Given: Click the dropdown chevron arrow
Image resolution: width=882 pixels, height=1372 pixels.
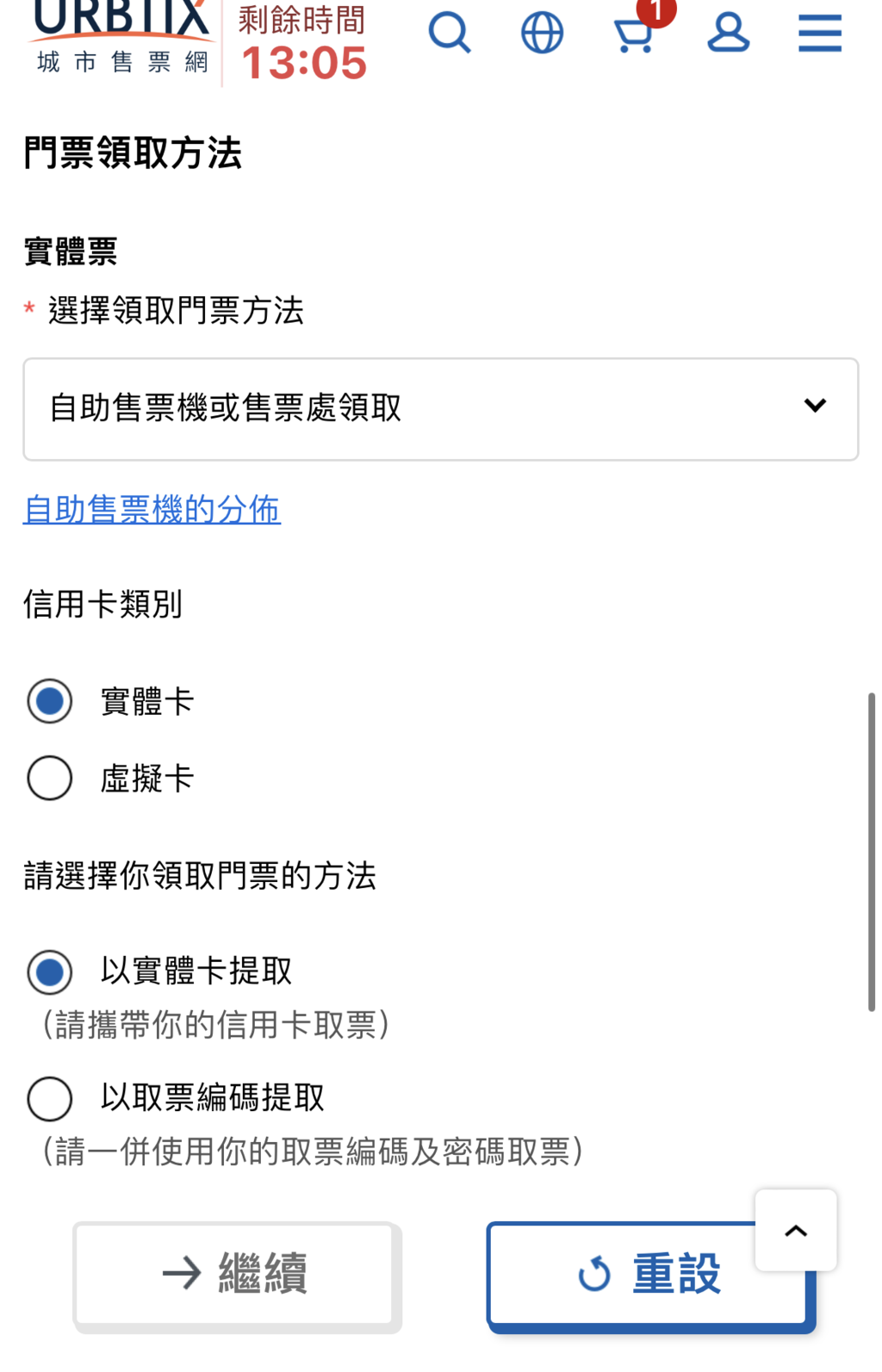Looking at the screenshot, I should (815, 405).
